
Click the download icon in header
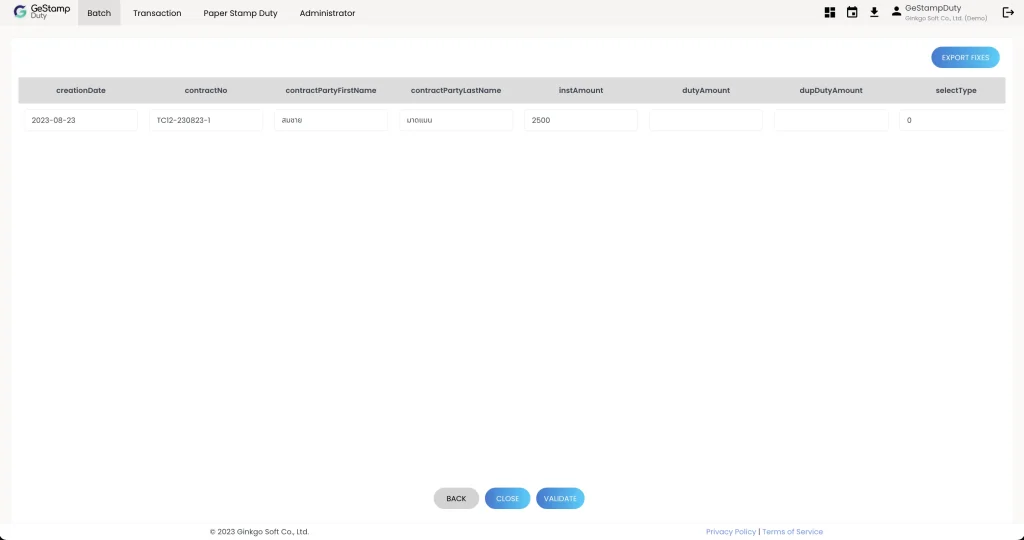874,13
